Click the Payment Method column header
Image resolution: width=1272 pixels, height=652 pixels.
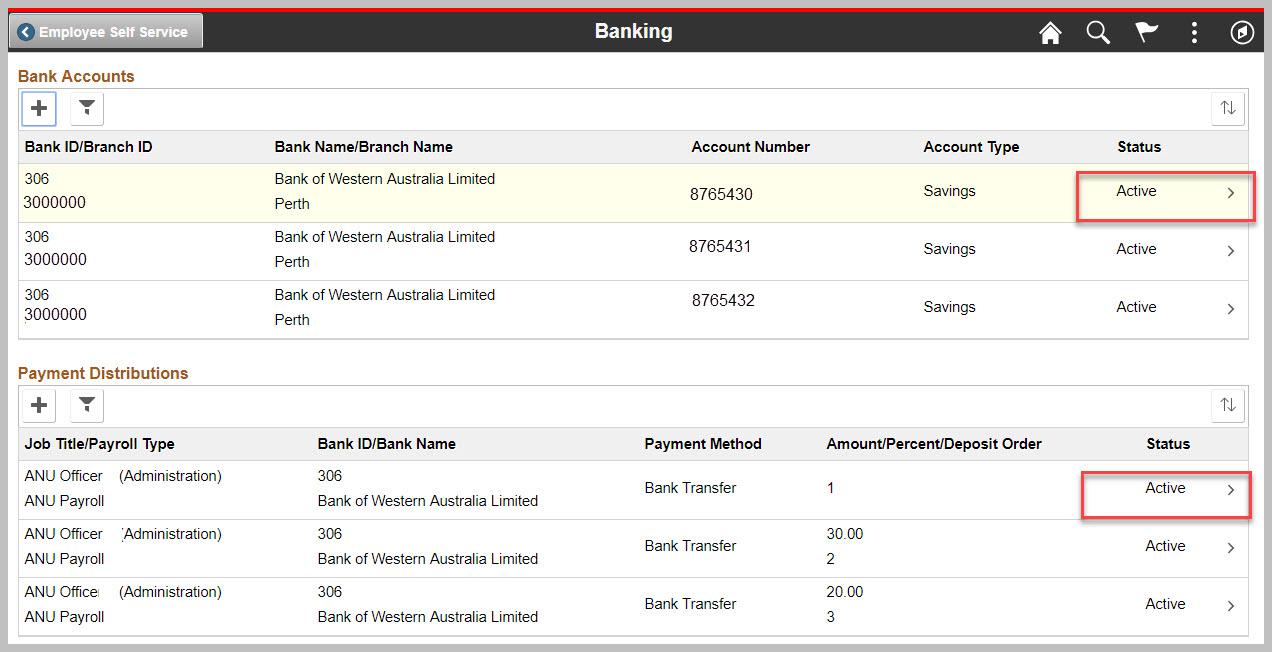(x=702, y=444)
